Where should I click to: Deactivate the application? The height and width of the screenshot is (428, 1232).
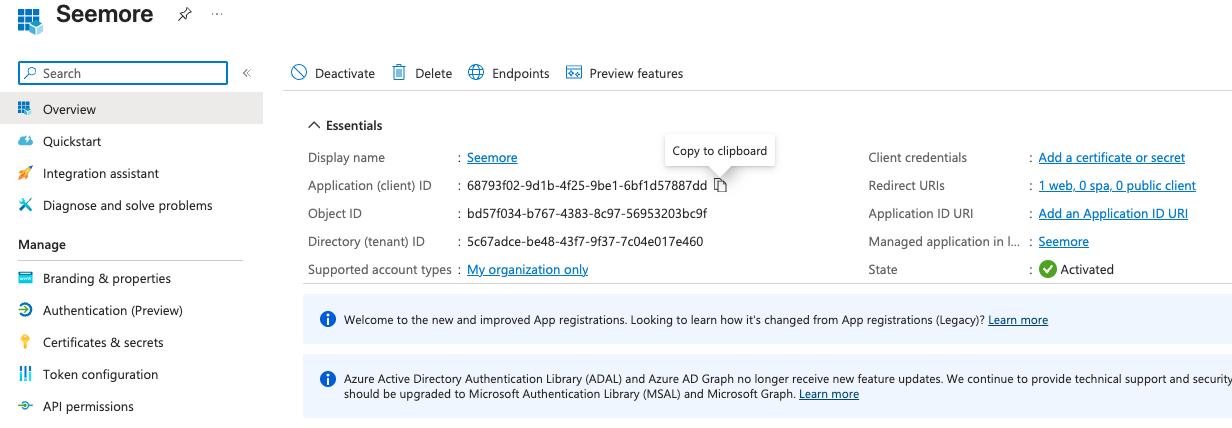click(x=333, y=73)
